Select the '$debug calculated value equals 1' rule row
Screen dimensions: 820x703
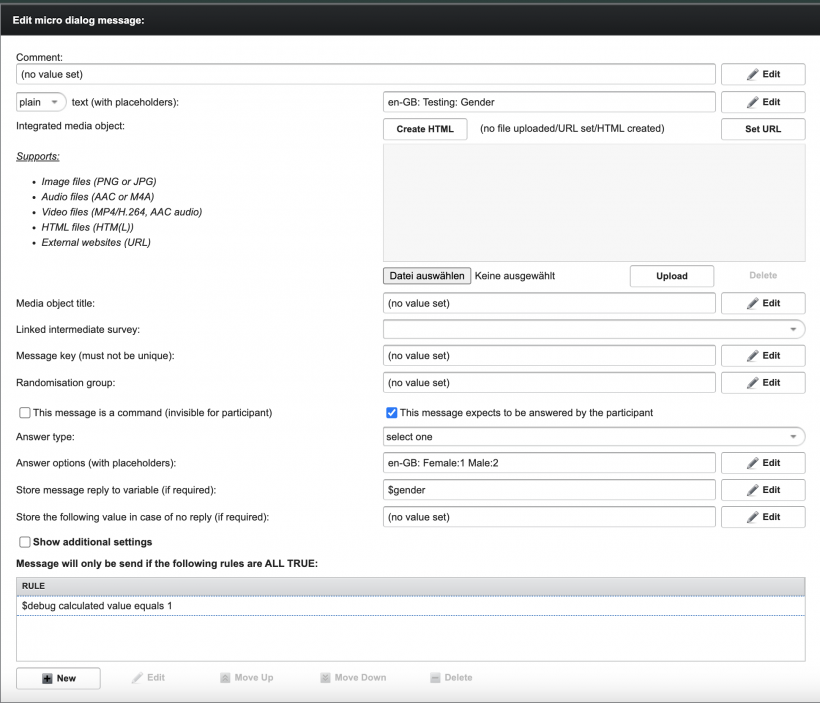[x=411, y=606]
